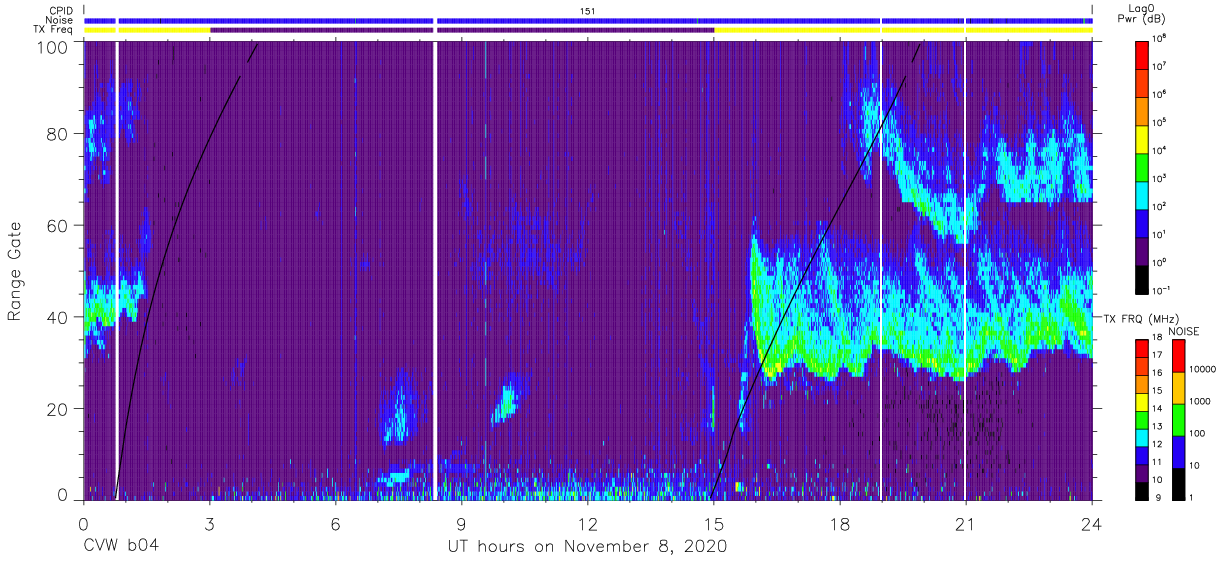Screen dimensions: 1228x567
Task: Click the 18 tick label on the UT hours axis
Action: click(840, 523)
